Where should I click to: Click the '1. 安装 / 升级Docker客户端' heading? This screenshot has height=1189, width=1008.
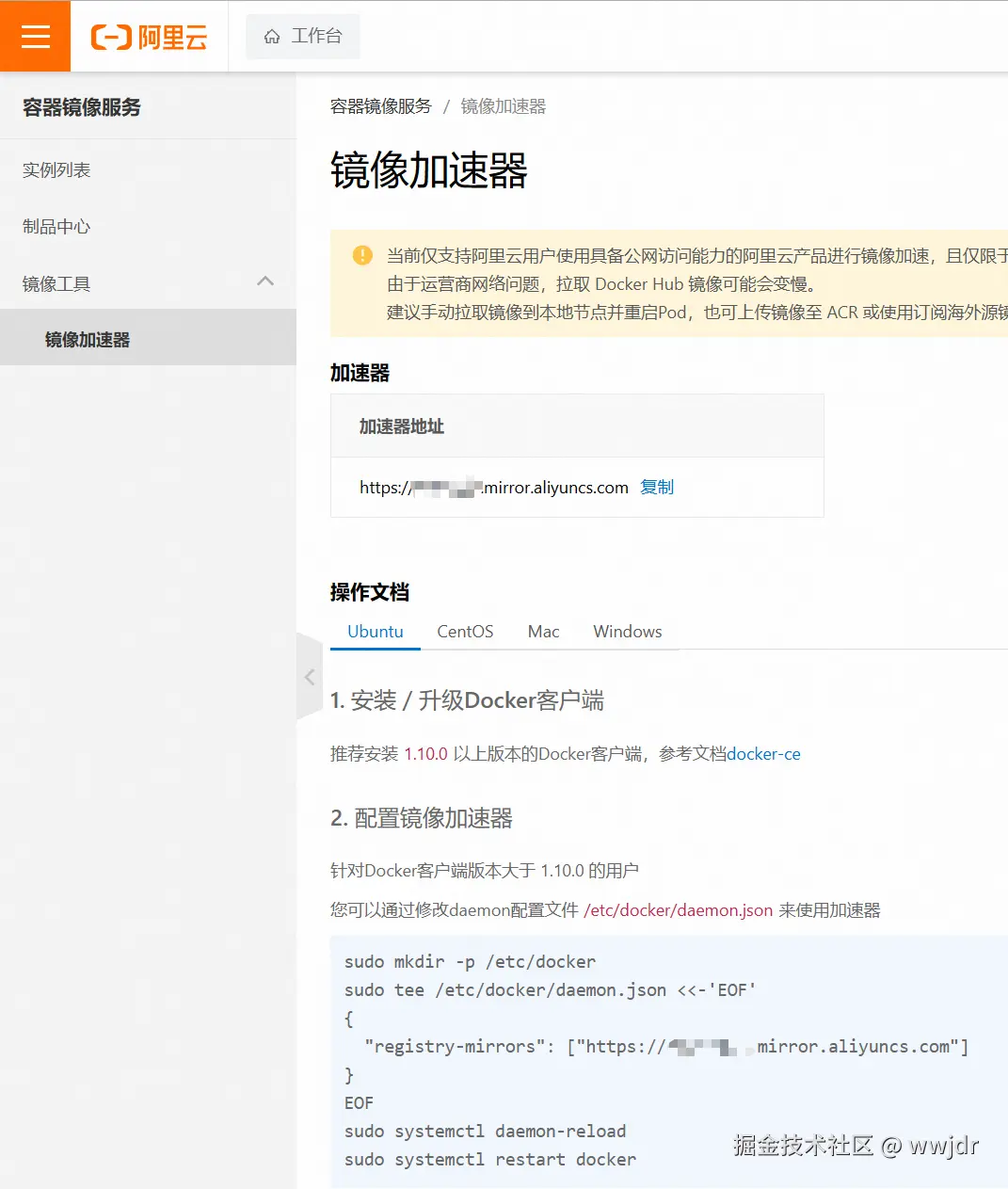click(467, 700)
